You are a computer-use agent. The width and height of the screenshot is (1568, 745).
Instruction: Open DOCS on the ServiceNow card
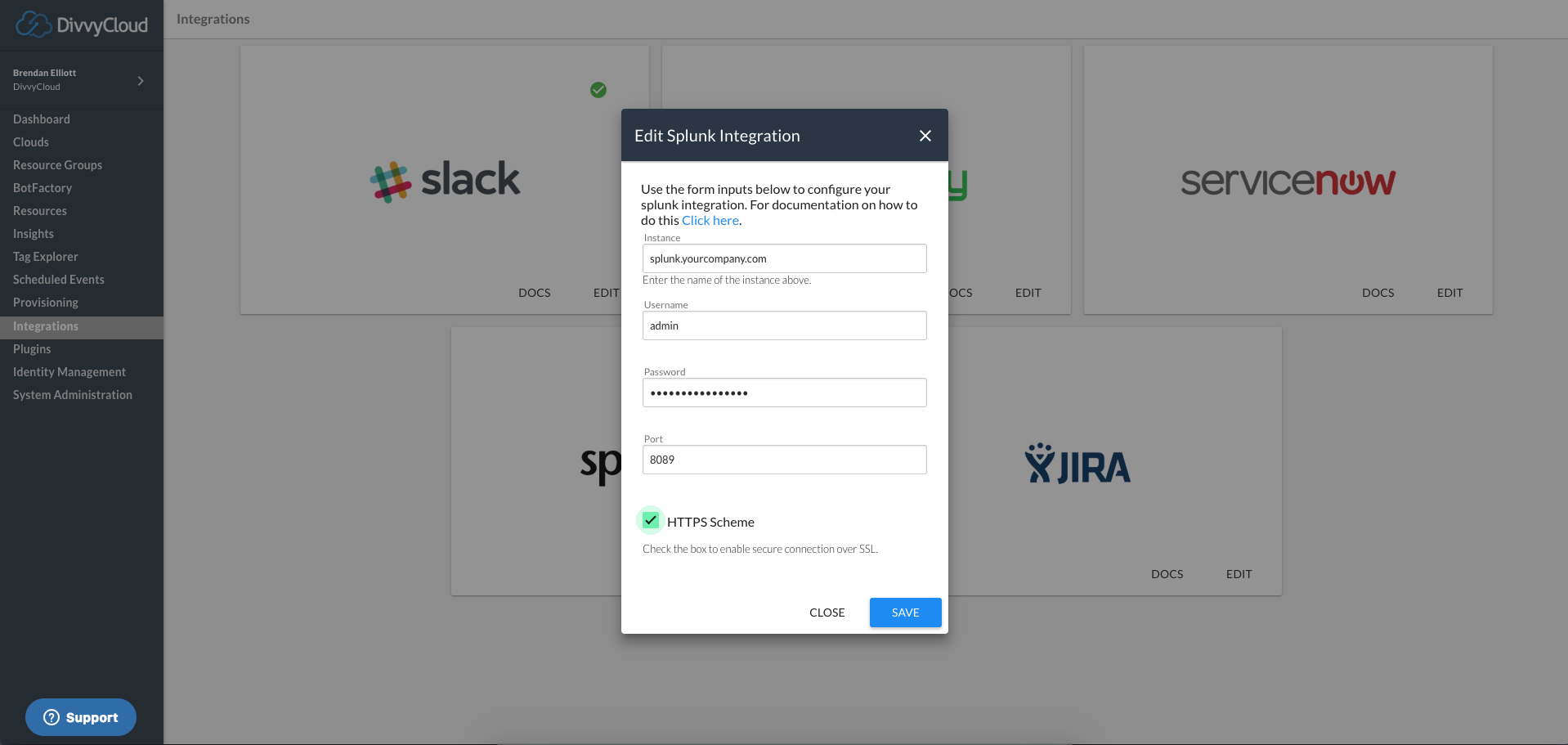click(x=1378, y=293)
